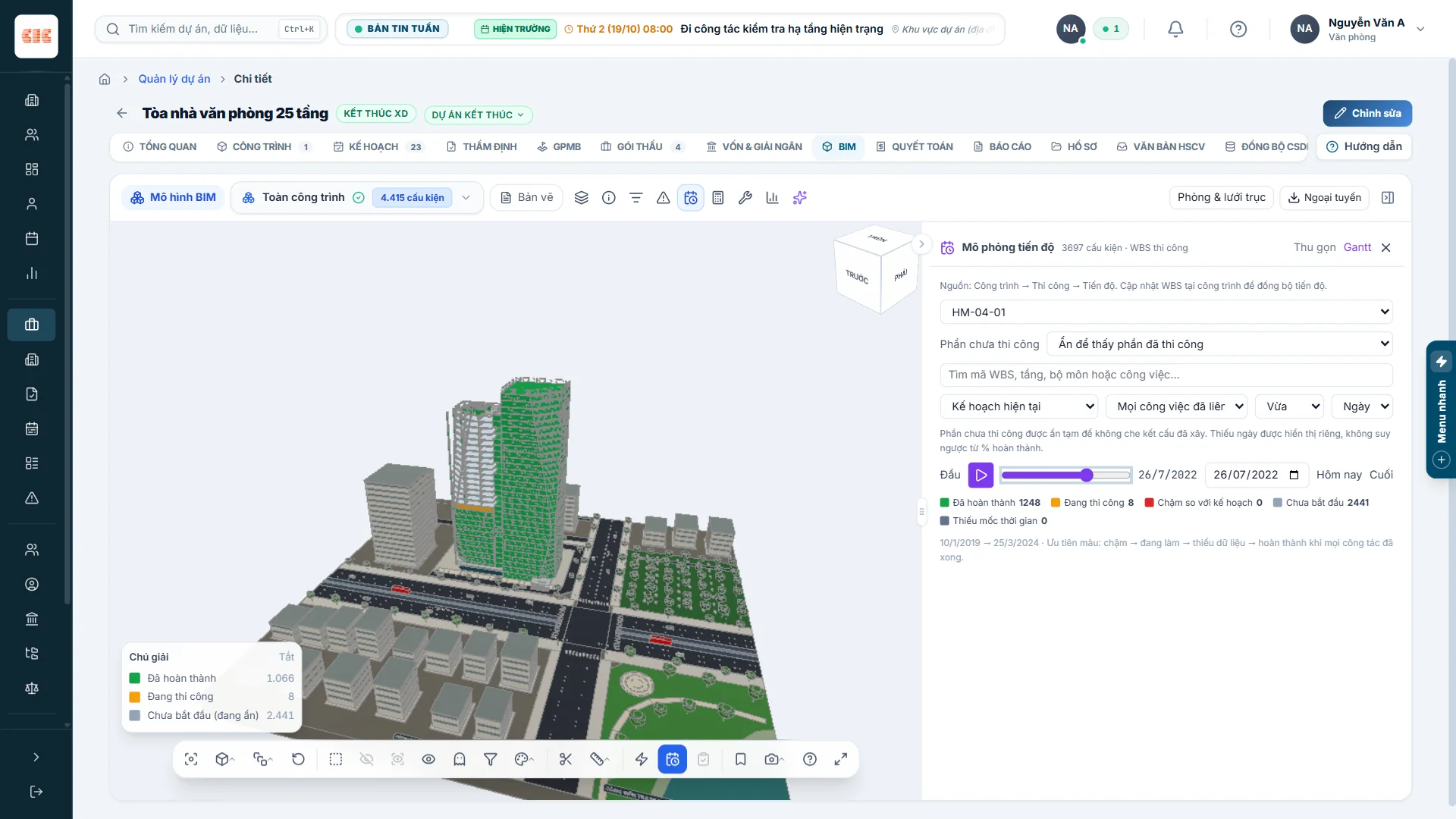This screenshot has width=1456, height=819.
Task: Toggle the schedule simulation button in bottom toolbar
Action: click(x=673, y=759)
